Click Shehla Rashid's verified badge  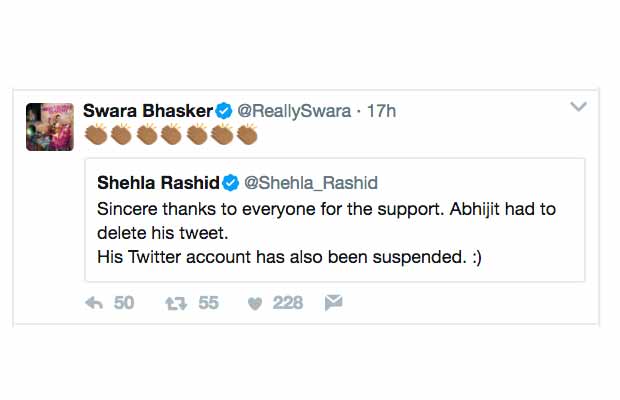tap(229, 183)
